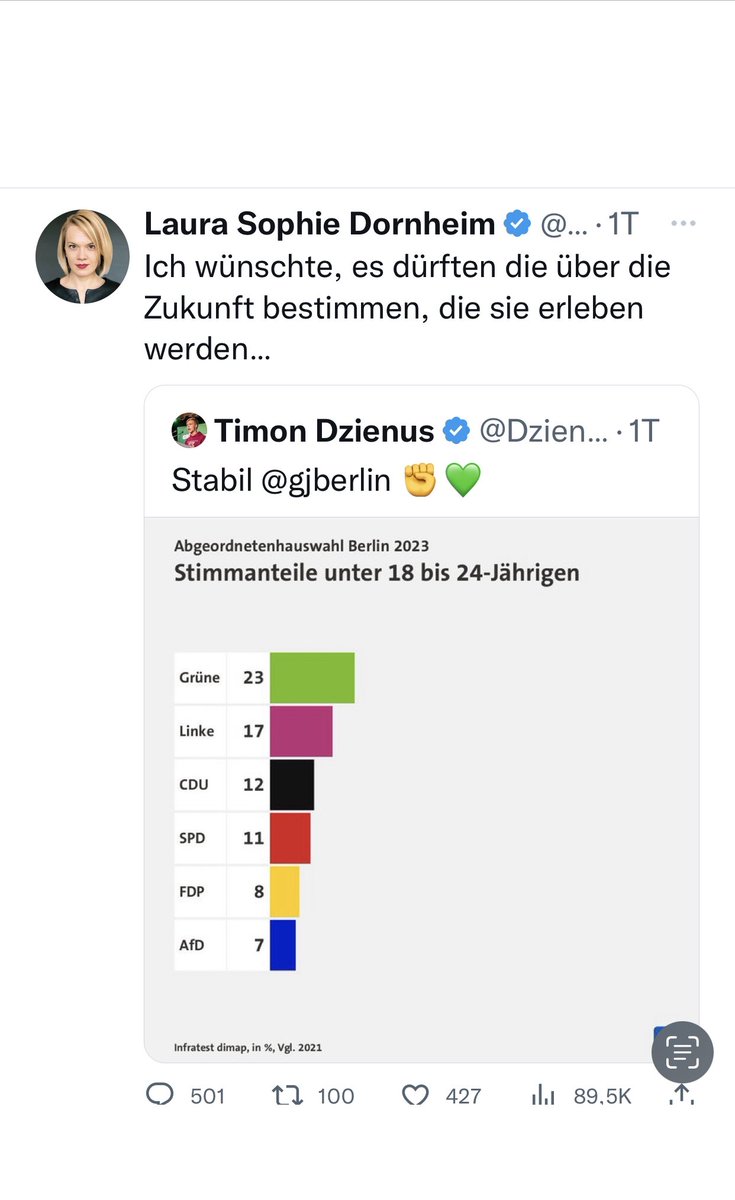The image size is (735, 1200).
Task: Click the green Grüne bar
Action: (312, 677)
